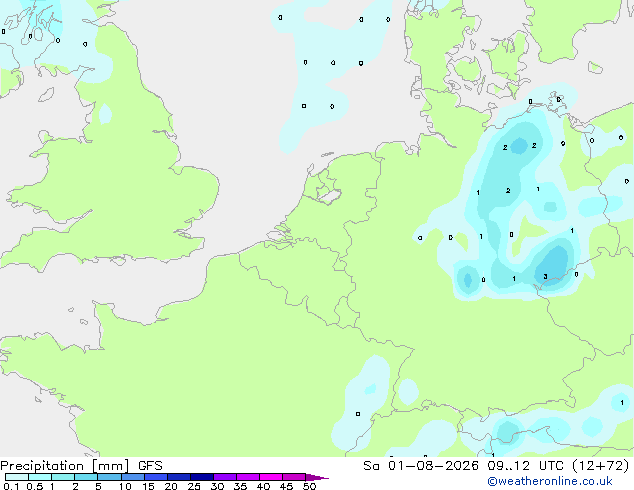Click the legend label '10'
This screenshot has height=490, width=634.
125,486
